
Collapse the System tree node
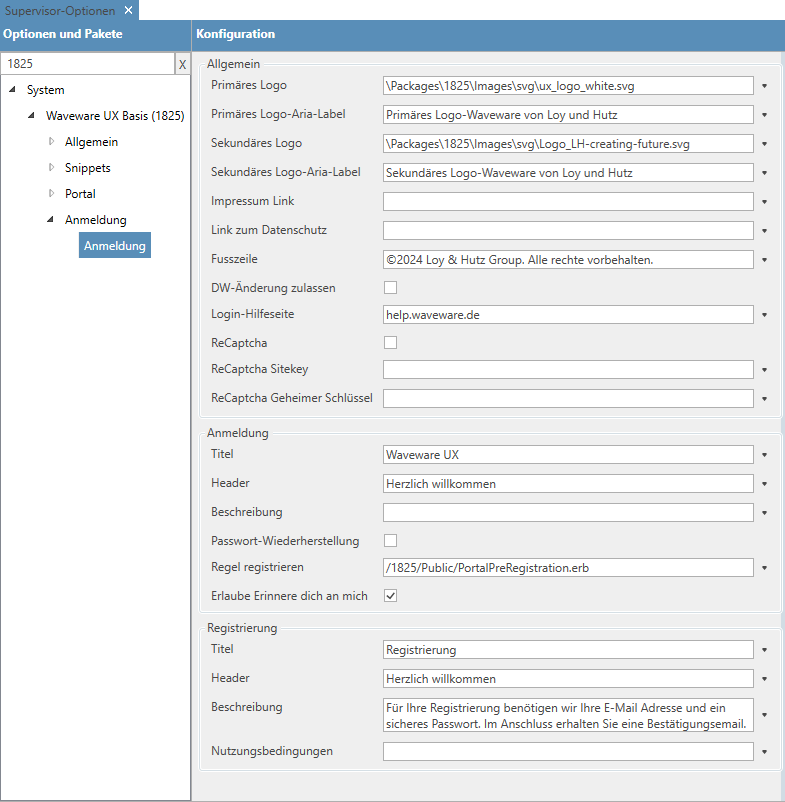pos(12,90)
